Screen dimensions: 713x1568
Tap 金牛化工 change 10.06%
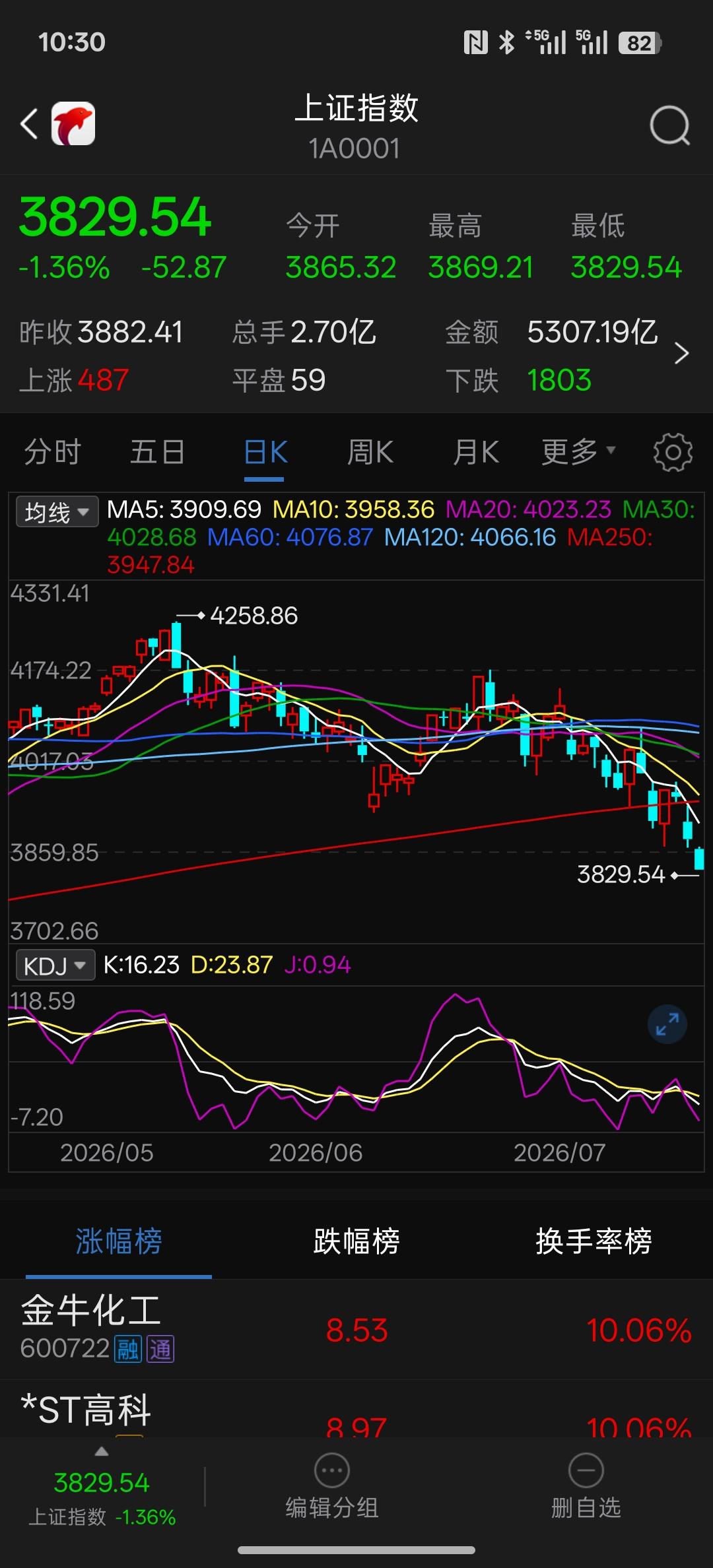(x=639, y=1330)
